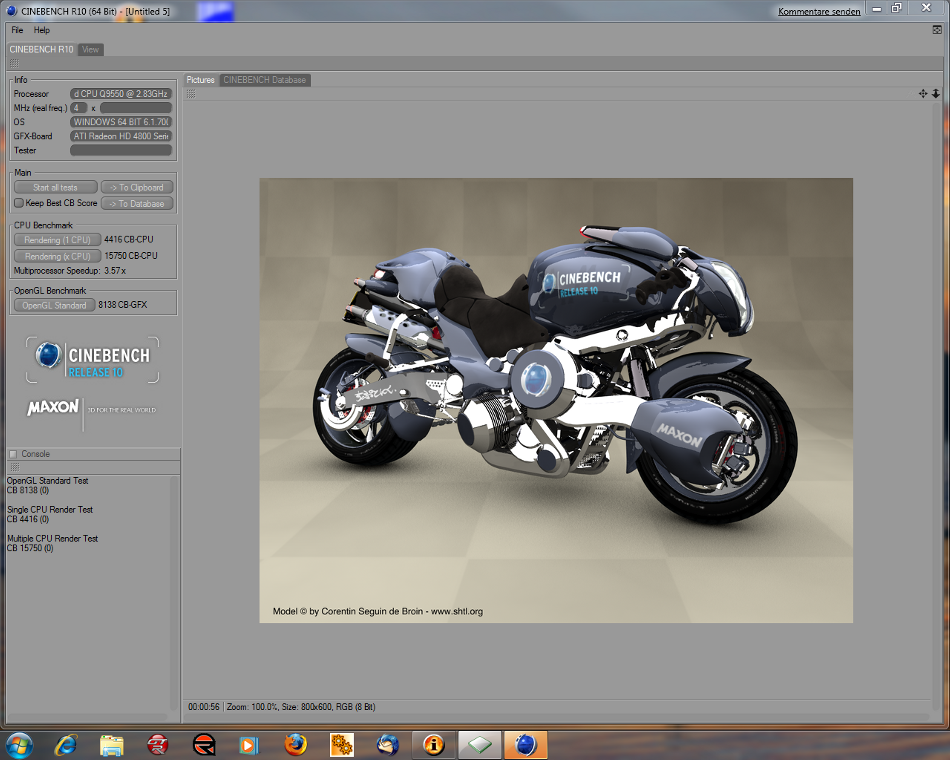The image size is (950, 760).
Task: Launch Windows Media Player from taskbar
Action: [x=249, y=745]
